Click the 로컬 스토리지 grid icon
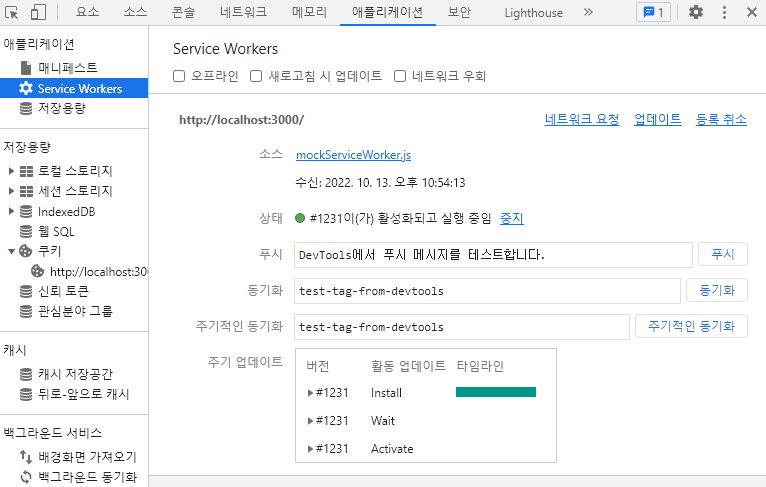766x487 pixels. [26, 171]
